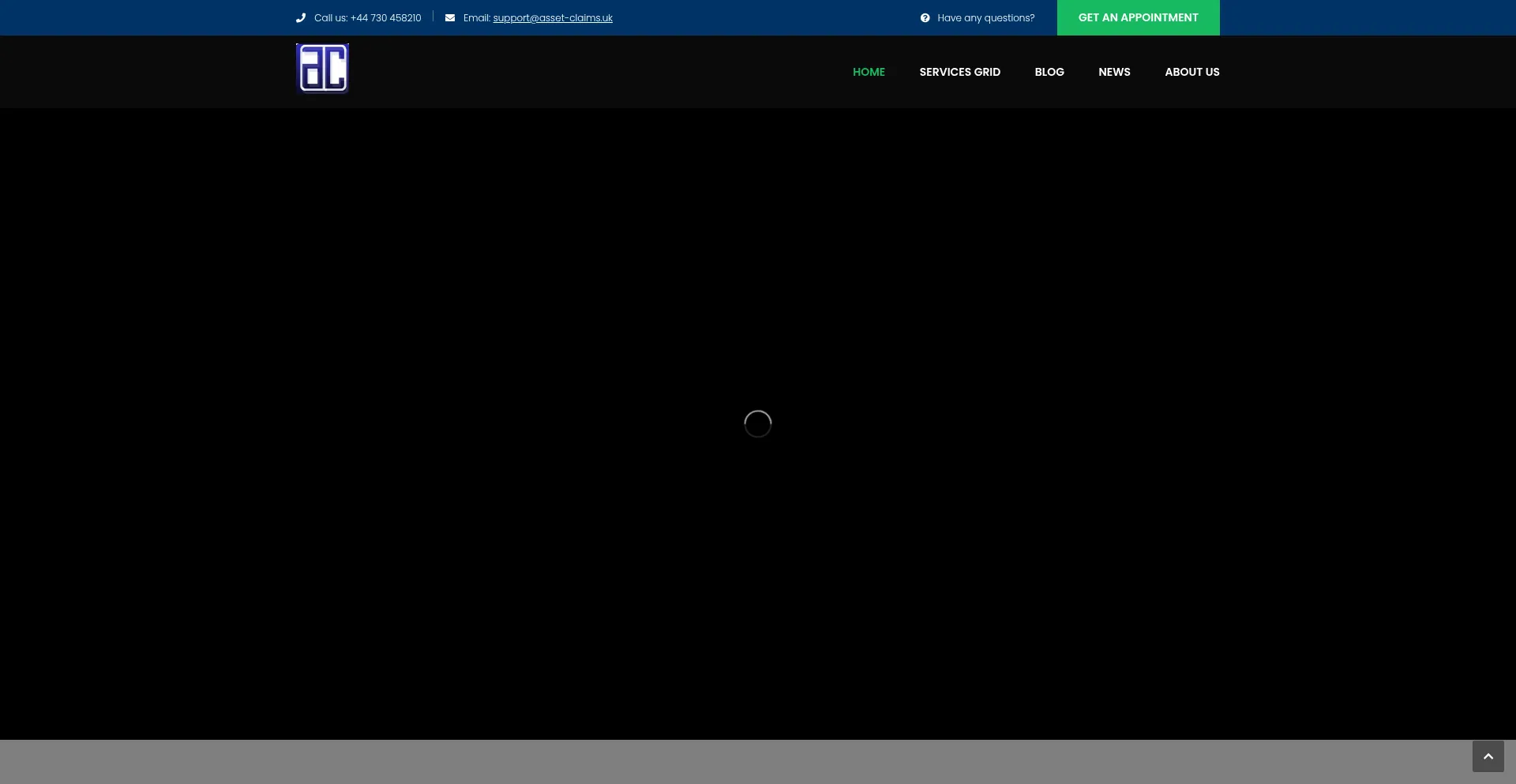This screenshot has width=1516, height=784.
Task: Click the empty dark header area beside logo
Action: (x=592, y=72)
